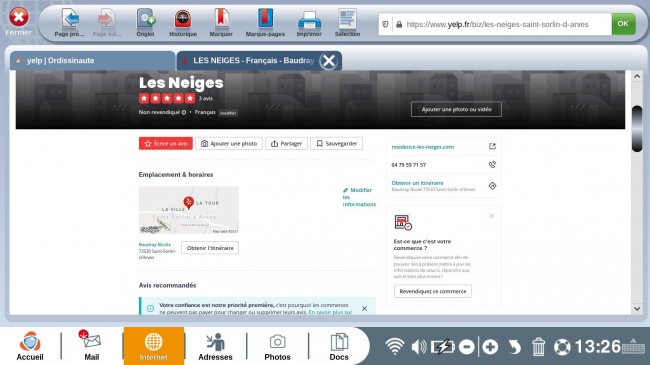Screen dimensions: 650x365
Task: Close the LES NEIGES tab
Action: tap(329, 61)
